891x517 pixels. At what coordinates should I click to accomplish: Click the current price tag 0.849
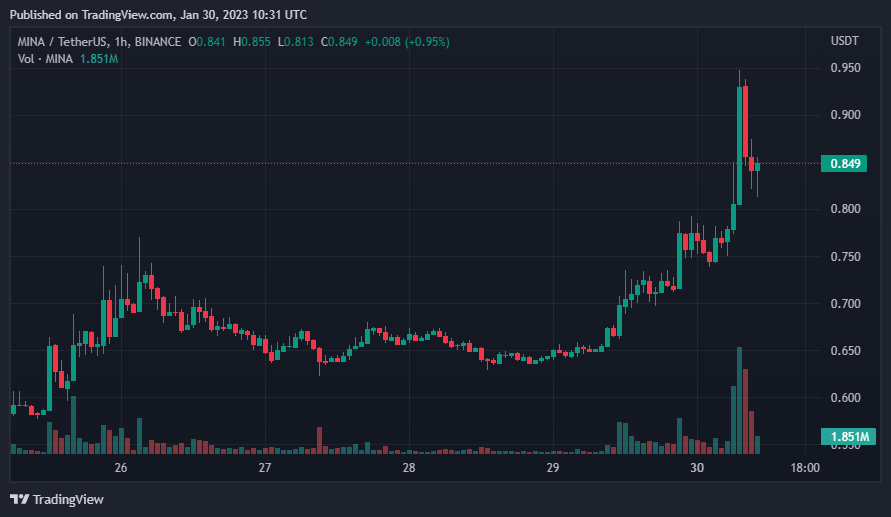click(x=844, y=164)
